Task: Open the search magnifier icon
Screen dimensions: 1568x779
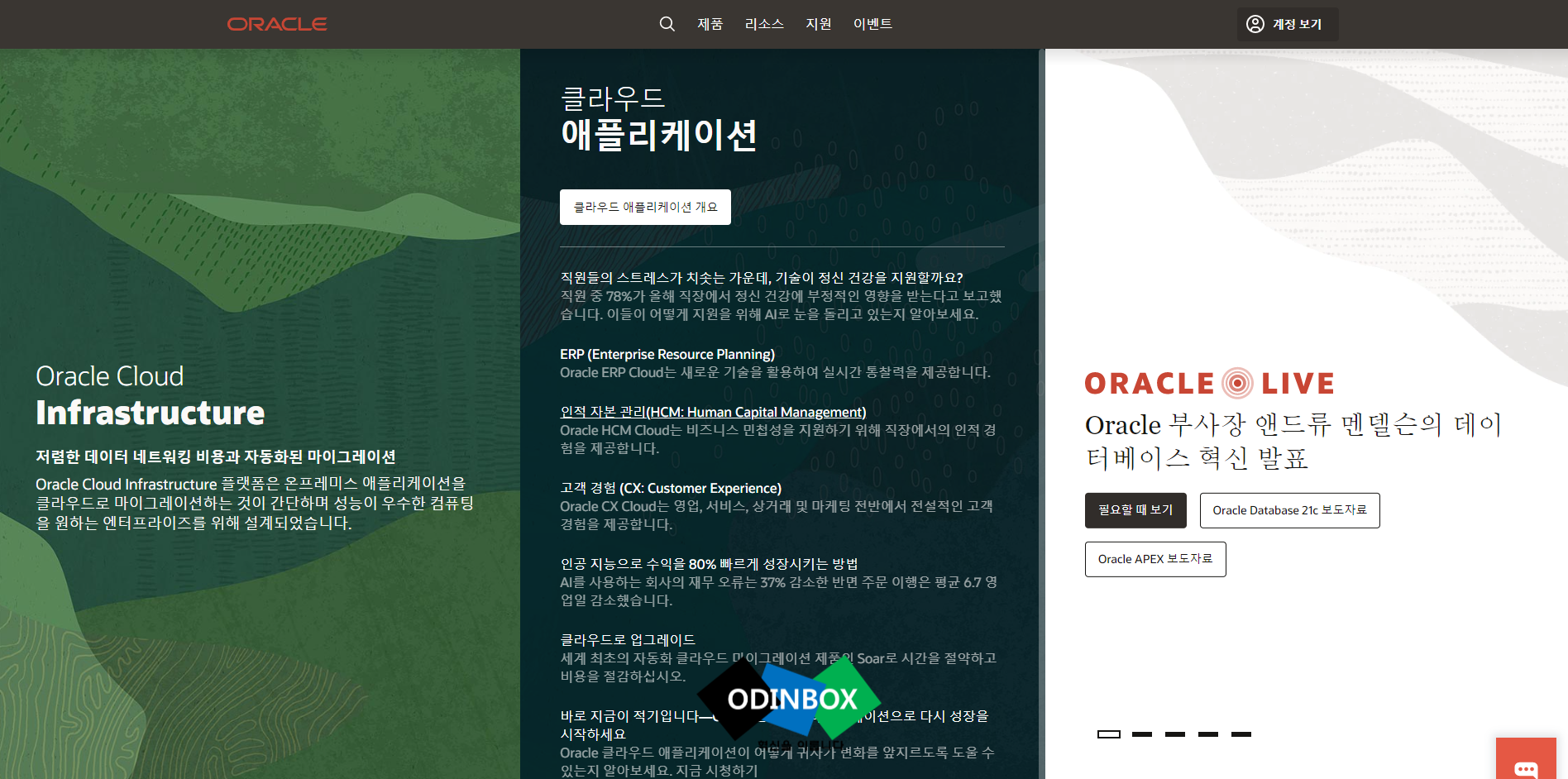Action: pos(667,24)
